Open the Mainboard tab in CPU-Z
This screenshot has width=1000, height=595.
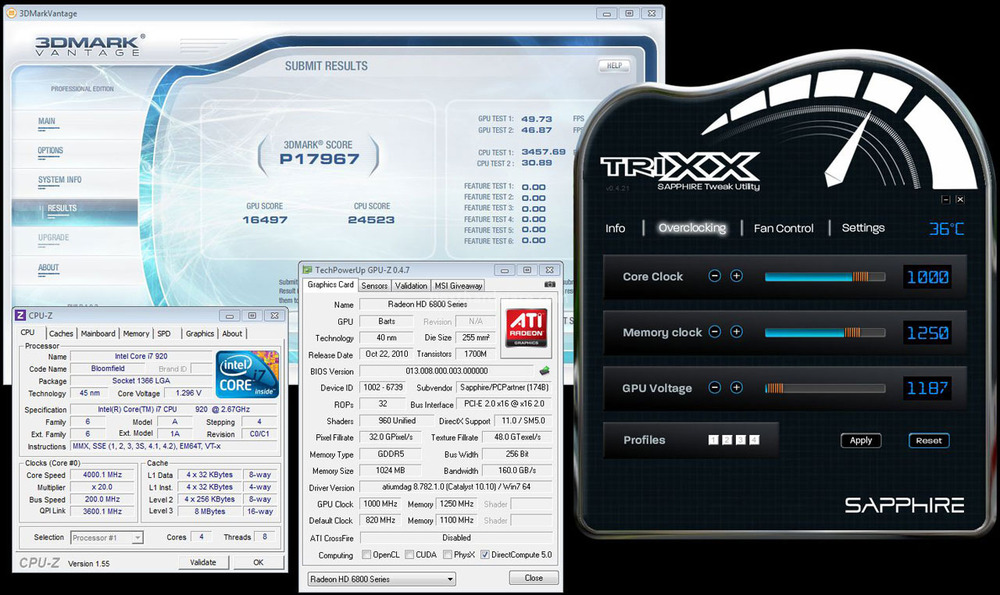(x=98, y=334)
